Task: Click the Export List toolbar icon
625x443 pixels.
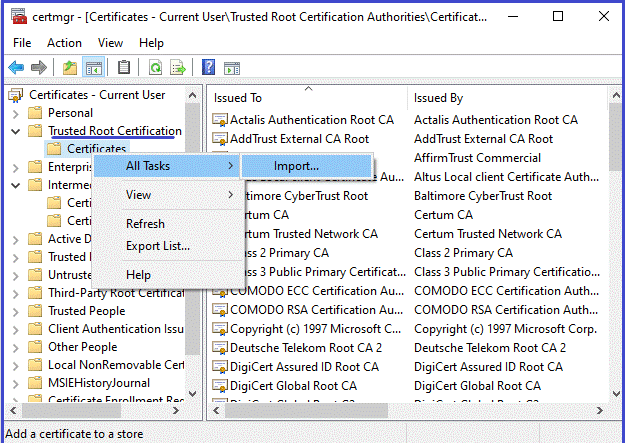Action: [178, 67]
